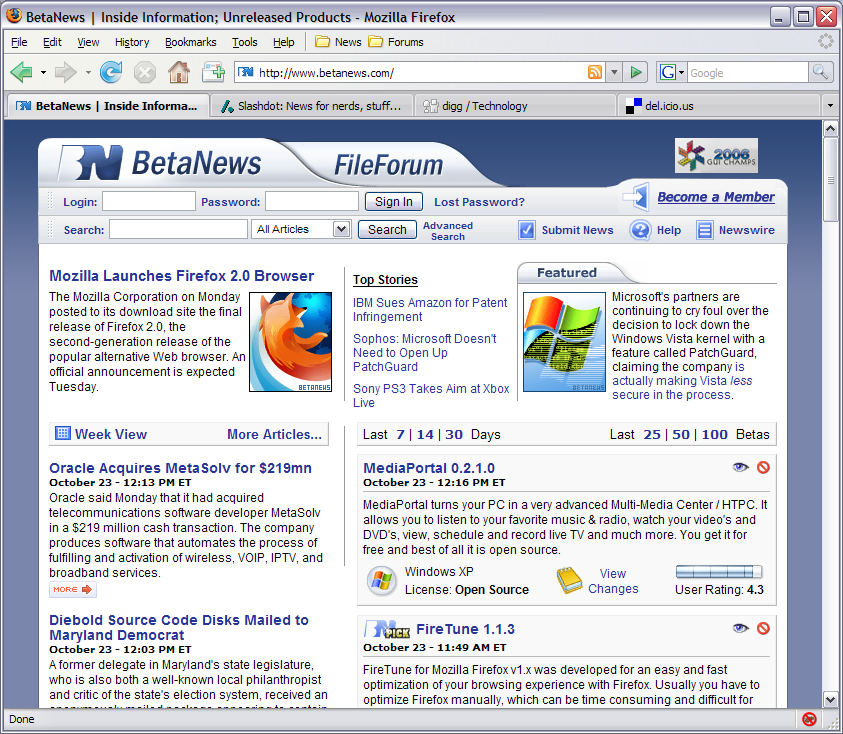Open the Google search engine dropdown
The width and height of the screenshot is (843, 734).
(672, 72)
